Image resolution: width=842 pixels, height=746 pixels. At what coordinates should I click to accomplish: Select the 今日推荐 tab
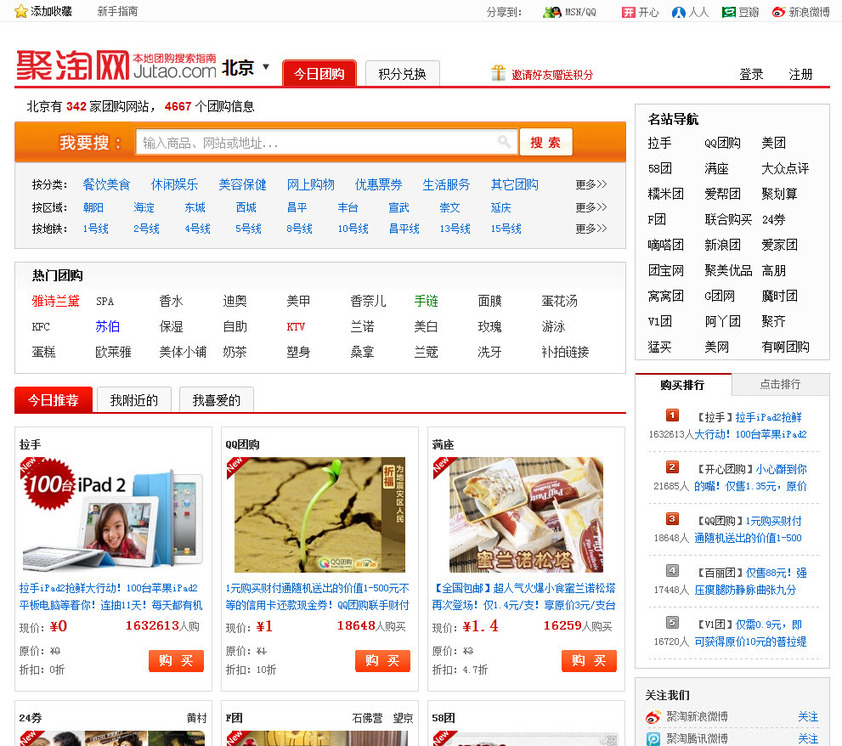tap(53, 400)
